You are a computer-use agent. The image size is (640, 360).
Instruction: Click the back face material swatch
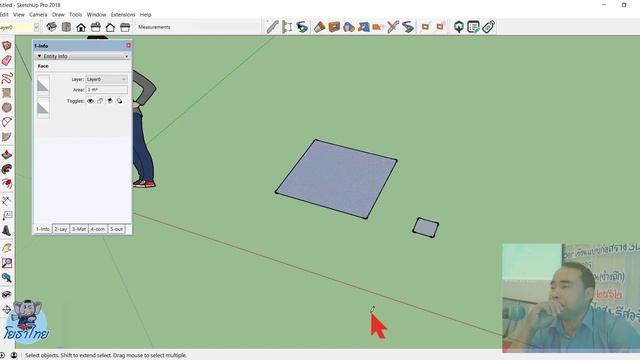click(43, 108)
